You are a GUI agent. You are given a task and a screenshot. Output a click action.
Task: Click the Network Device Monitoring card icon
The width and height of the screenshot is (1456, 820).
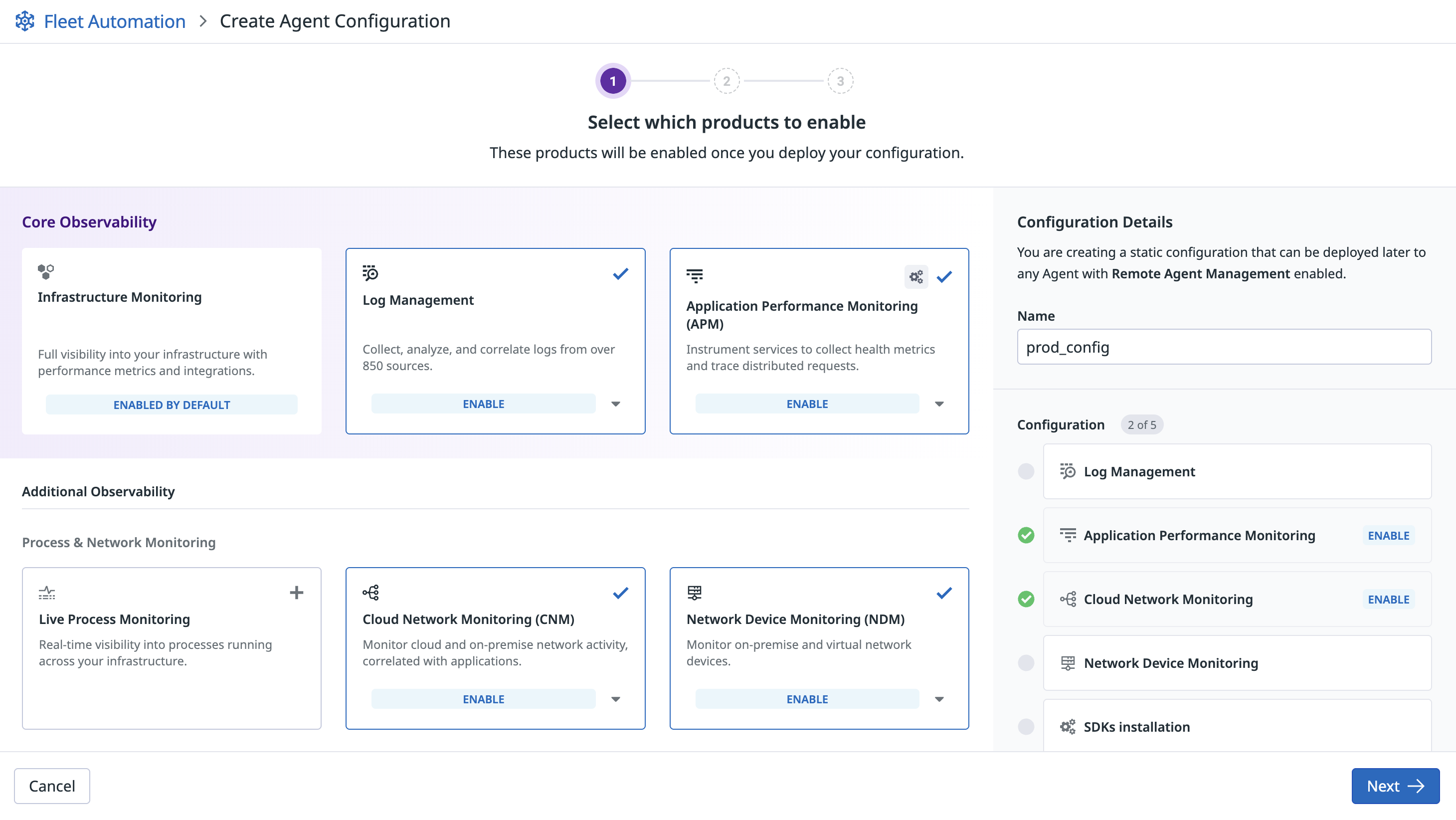694,592
